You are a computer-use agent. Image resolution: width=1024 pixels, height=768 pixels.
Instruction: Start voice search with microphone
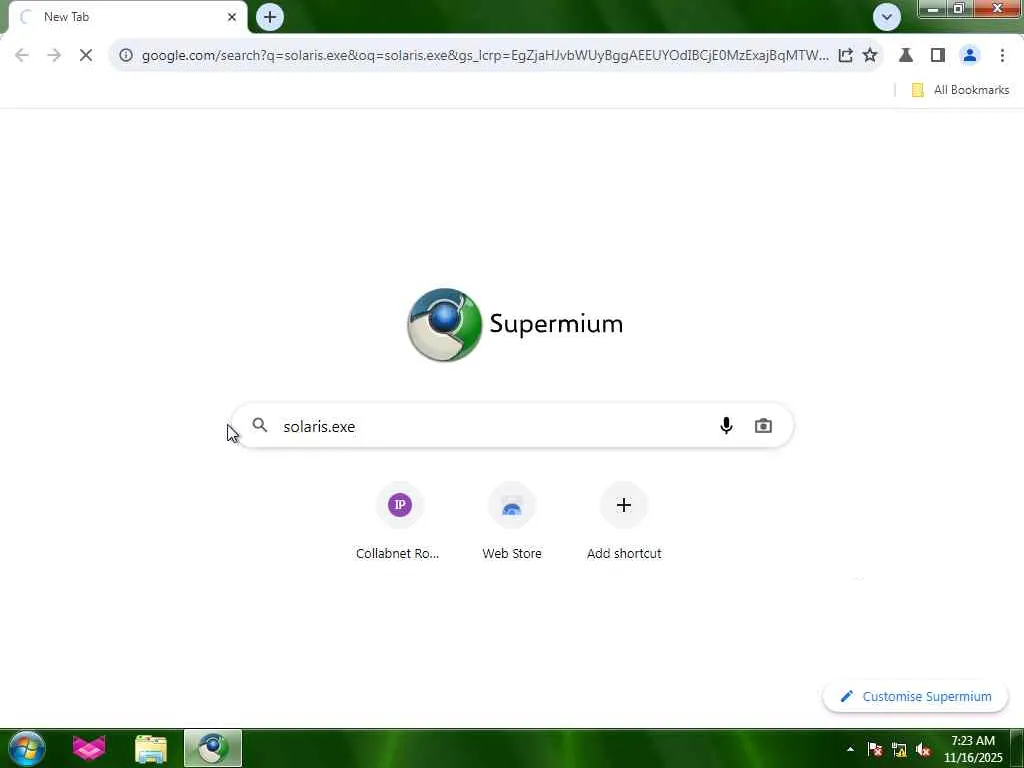726,426
